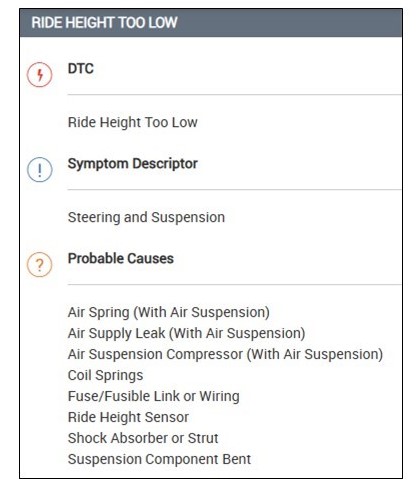This screenshot has height=490, width=420.
Task: Open the Steering and Suspension descriptor
Action: 146,217
